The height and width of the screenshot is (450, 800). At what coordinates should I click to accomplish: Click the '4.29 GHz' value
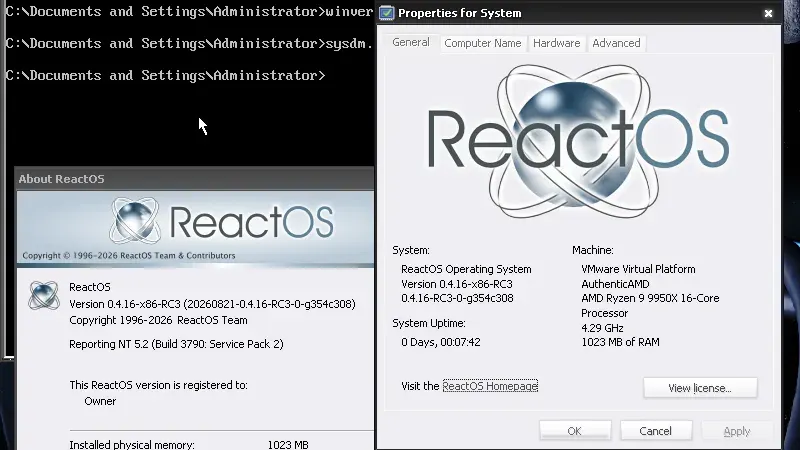[x=602, y=328]
